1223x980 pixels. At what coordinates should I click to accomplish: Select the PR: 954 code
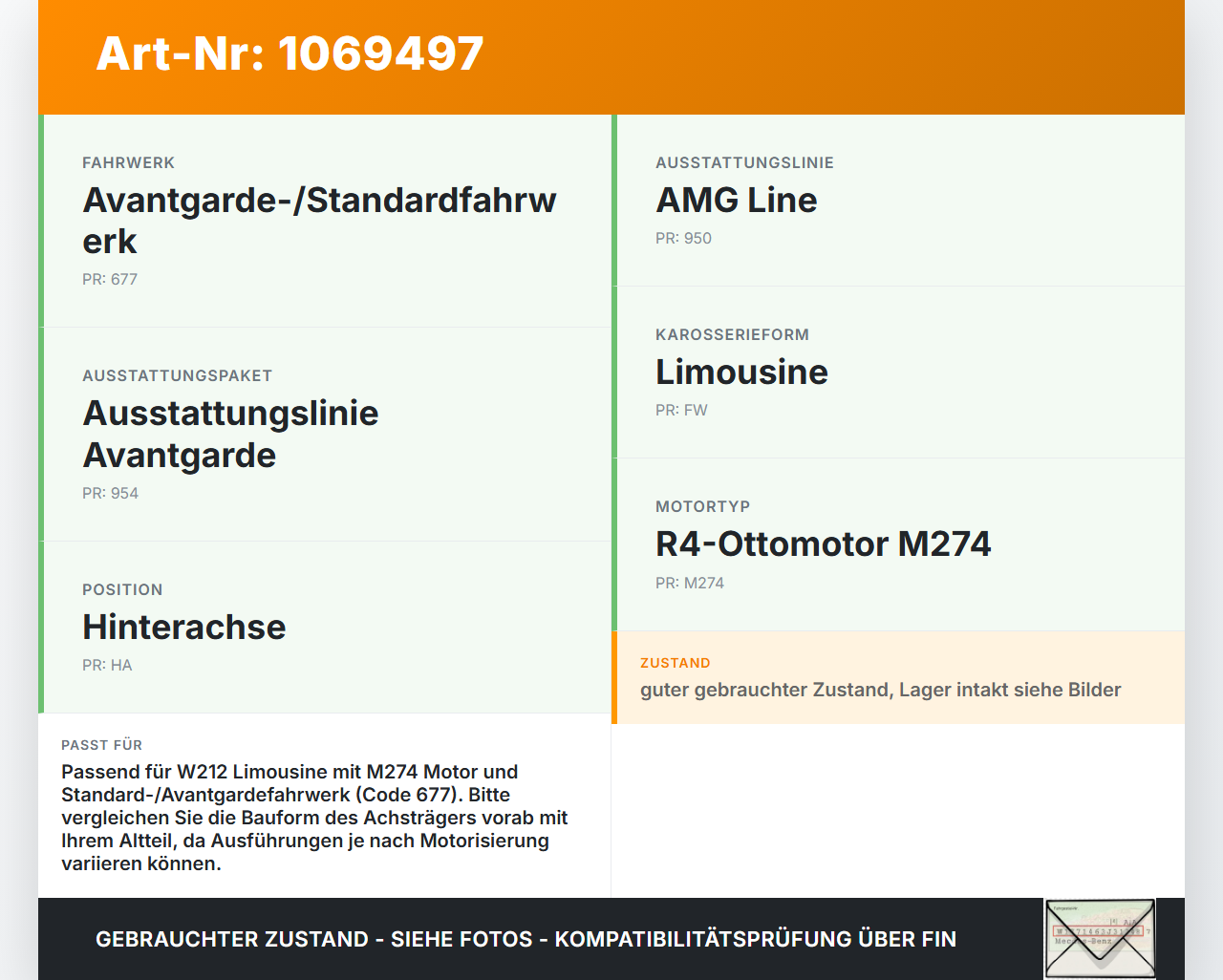tap(110, 493)
